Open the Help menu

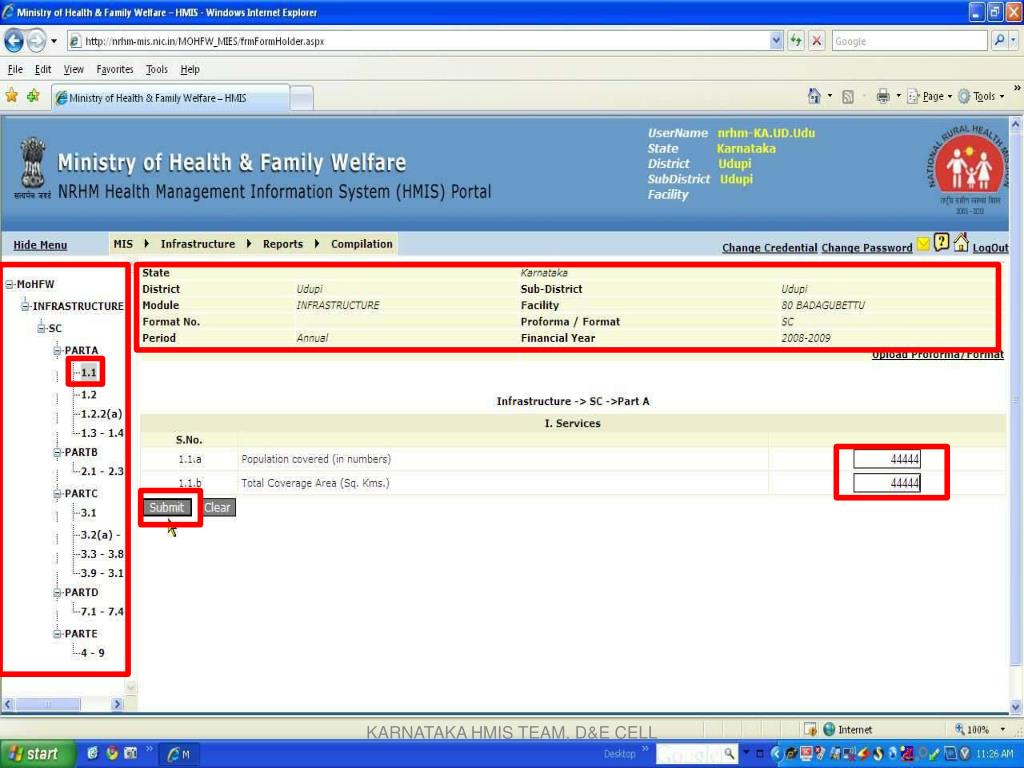[x=190, y=69]
